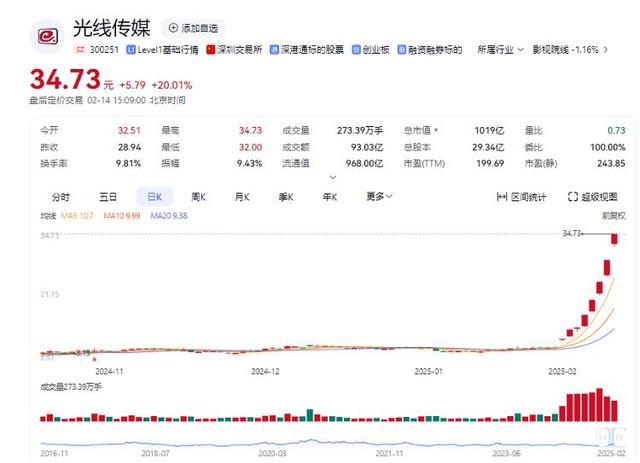The height and width of the screenshot is (463, 640).
Task: Click the 9.81% turnover rate value
Action: click(x=128, y=163)
